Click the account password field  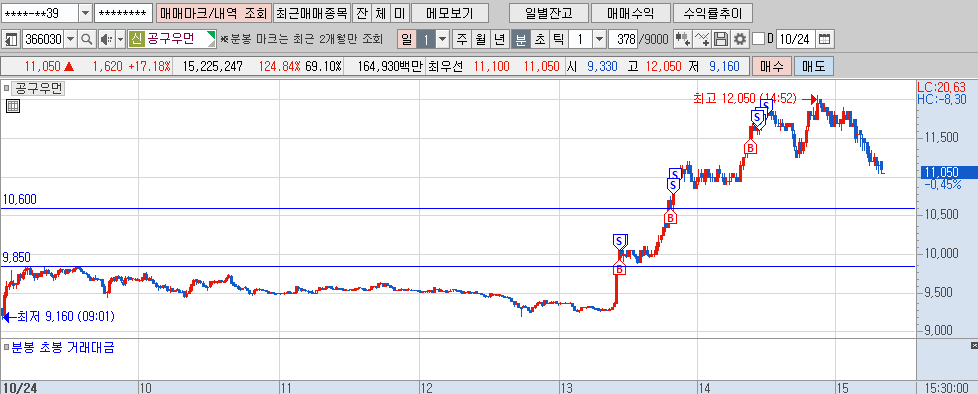point(123,12)
